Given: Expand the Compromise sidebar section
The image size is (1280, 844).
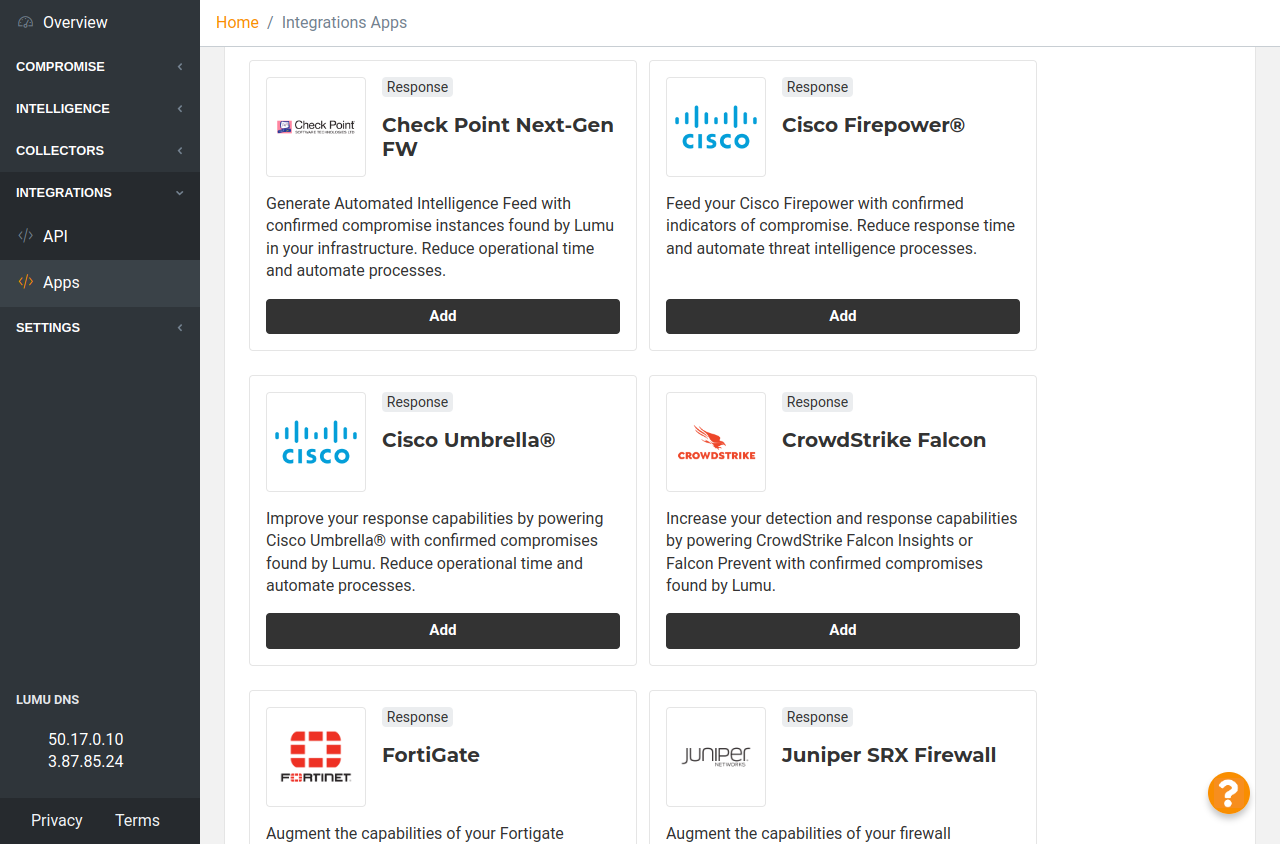Looking at the screenshot, I should (x=100, y=66).
